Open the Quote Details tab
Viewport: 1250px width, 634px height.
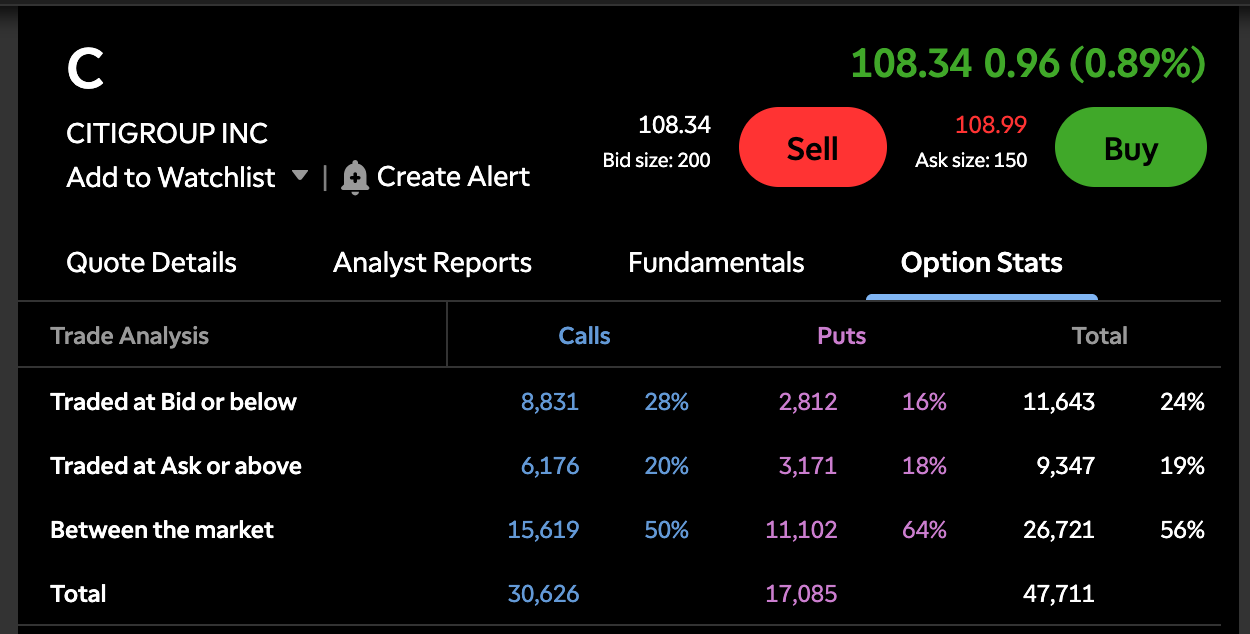pos(151,263)
